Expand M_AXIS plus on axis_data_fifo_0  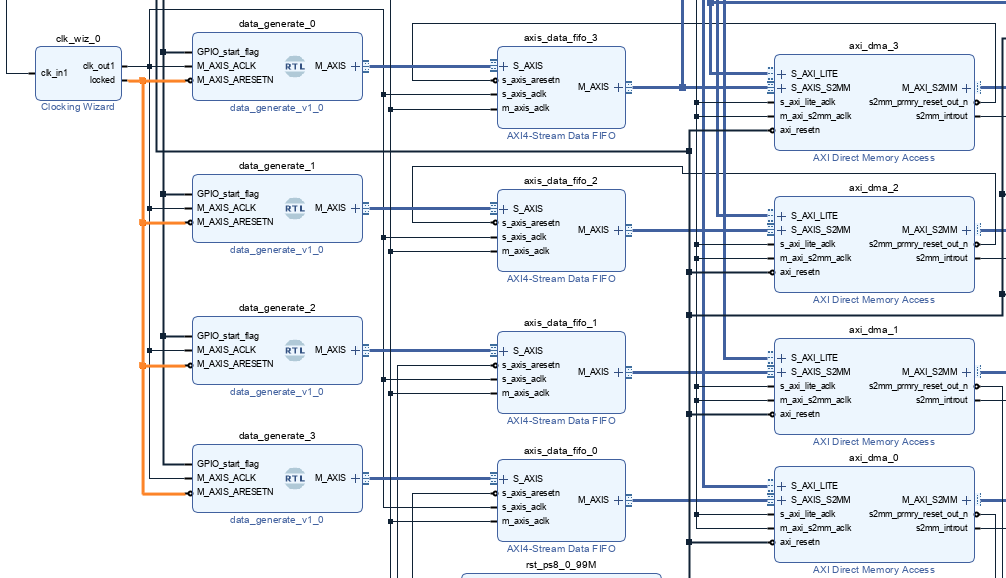(x=618, y=500)
